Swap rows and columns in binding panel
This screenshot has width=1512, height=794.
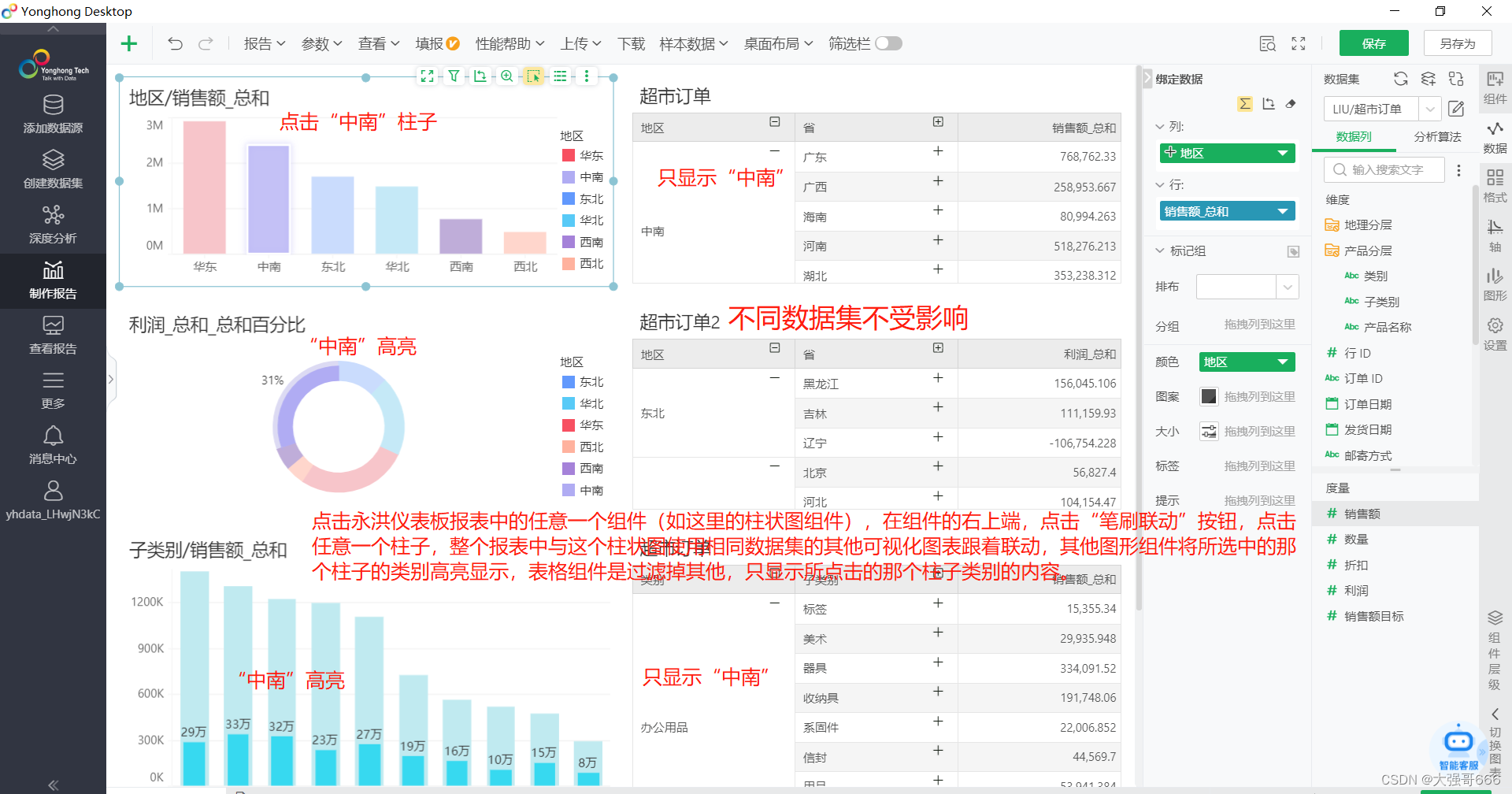1269,104
